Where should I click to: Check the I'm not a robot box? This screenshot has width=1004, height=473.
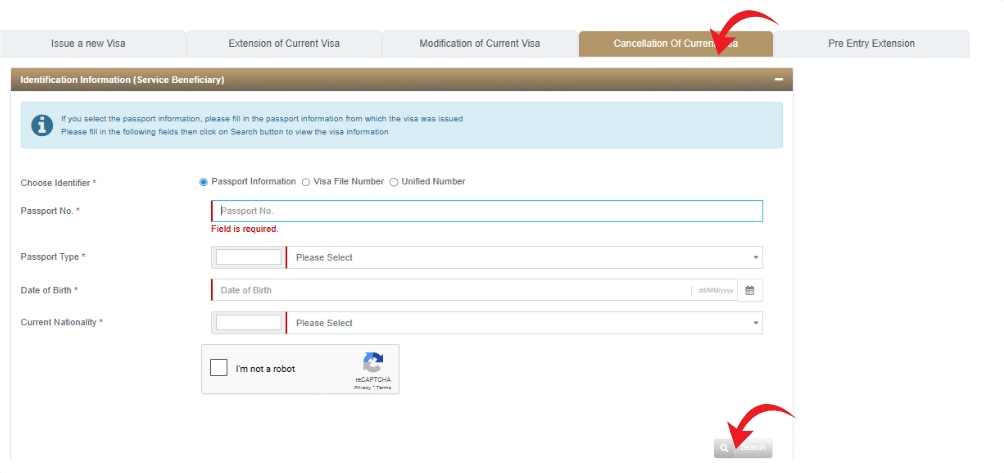tap(219, 369)
